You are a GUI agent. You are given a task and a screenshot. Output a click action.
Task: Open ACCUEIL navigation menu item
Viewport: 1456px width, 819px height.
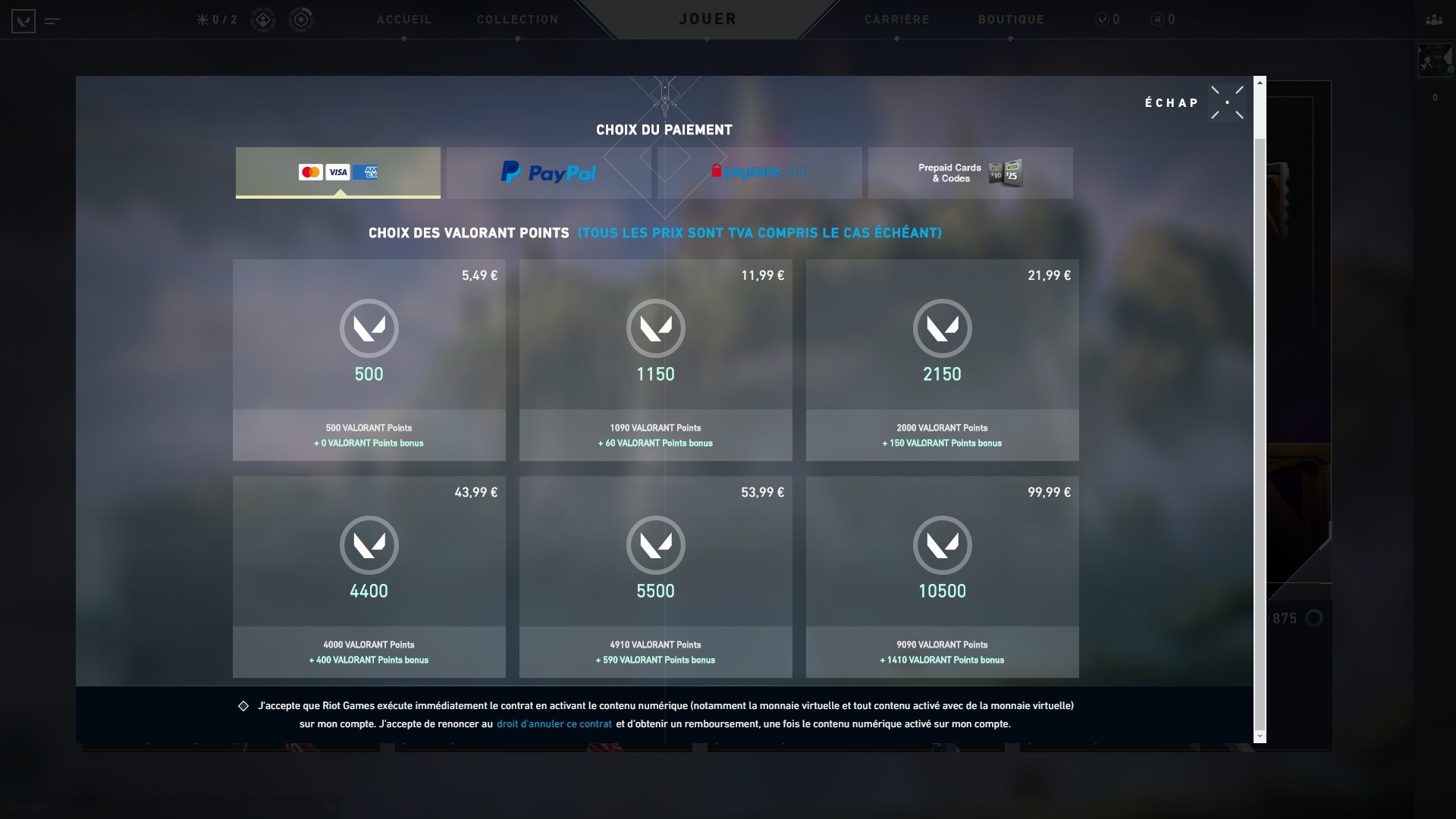(404, 18)
